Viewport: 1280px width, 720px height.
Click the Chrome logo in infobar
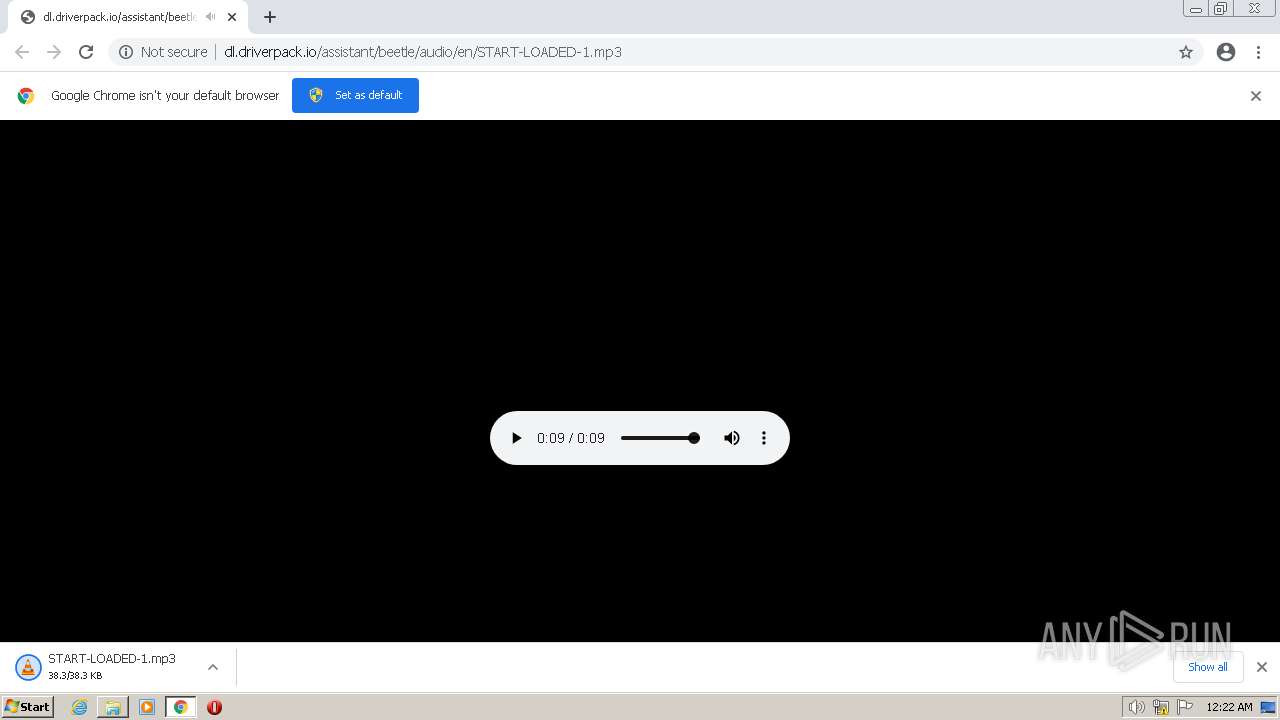[x=26, y=96]
